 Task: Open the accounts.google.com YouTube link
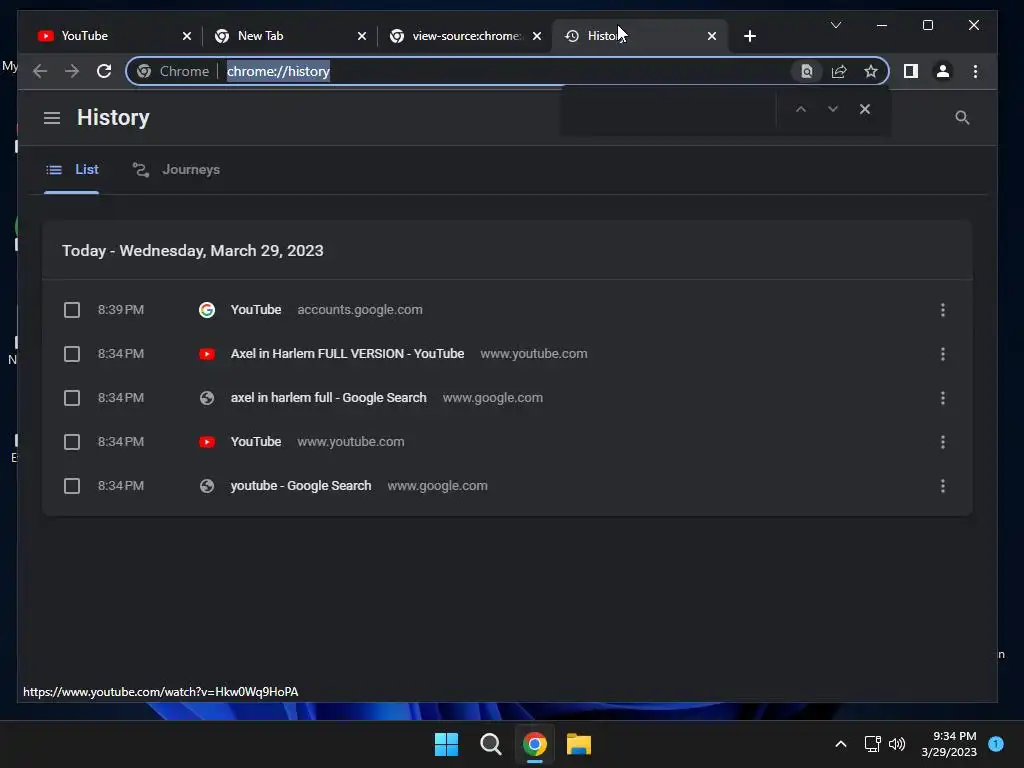(256, 310)
